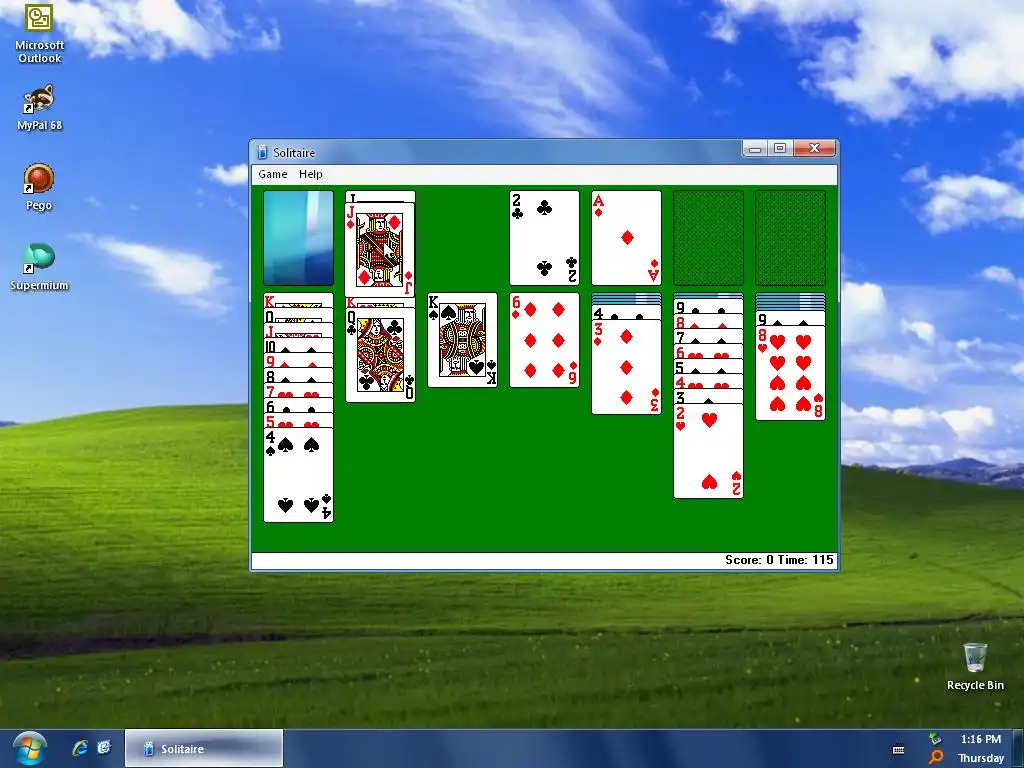Screen dimensions: 1024x768
Task: Open the Help menu in Solitaire
Action: (310, 174)
